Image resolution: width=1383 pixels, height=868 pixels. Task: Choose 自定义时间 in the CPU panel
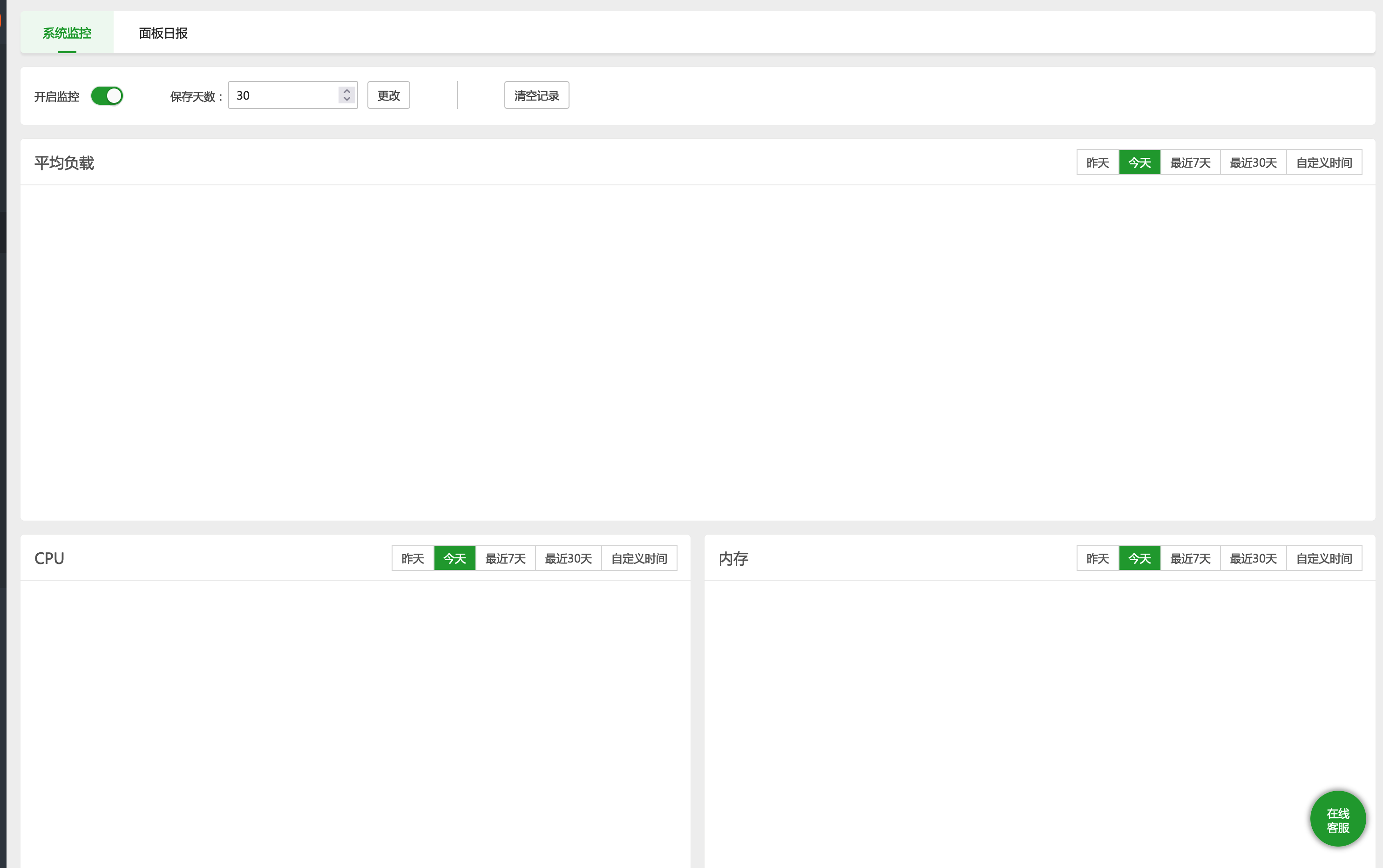639,558
